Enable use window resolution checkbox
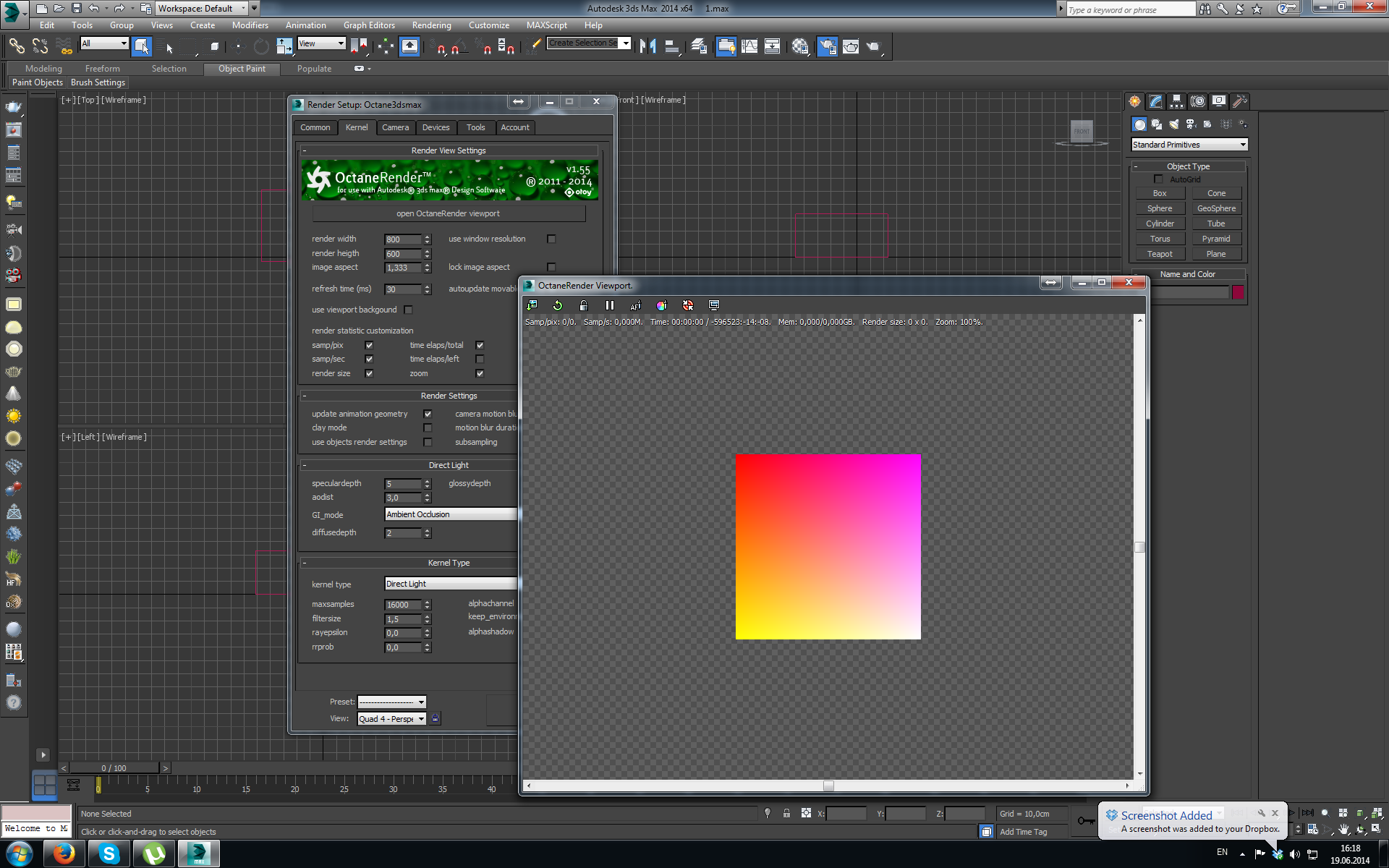Image resolution: width=1389 pixels, height=868 pixels. point(551,239)
